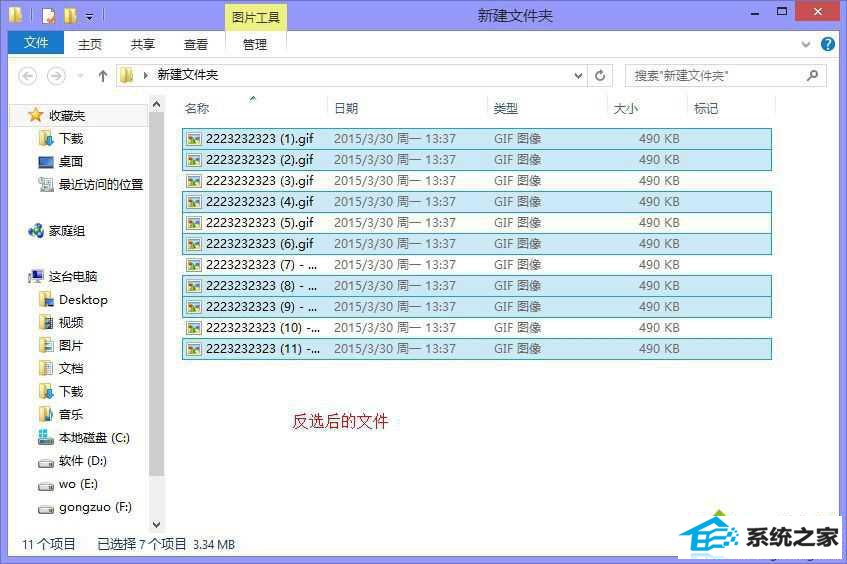This screenshot has width=847, height=564.
Task: Click navigation pane scroll-up arrow
Action: 156,104
